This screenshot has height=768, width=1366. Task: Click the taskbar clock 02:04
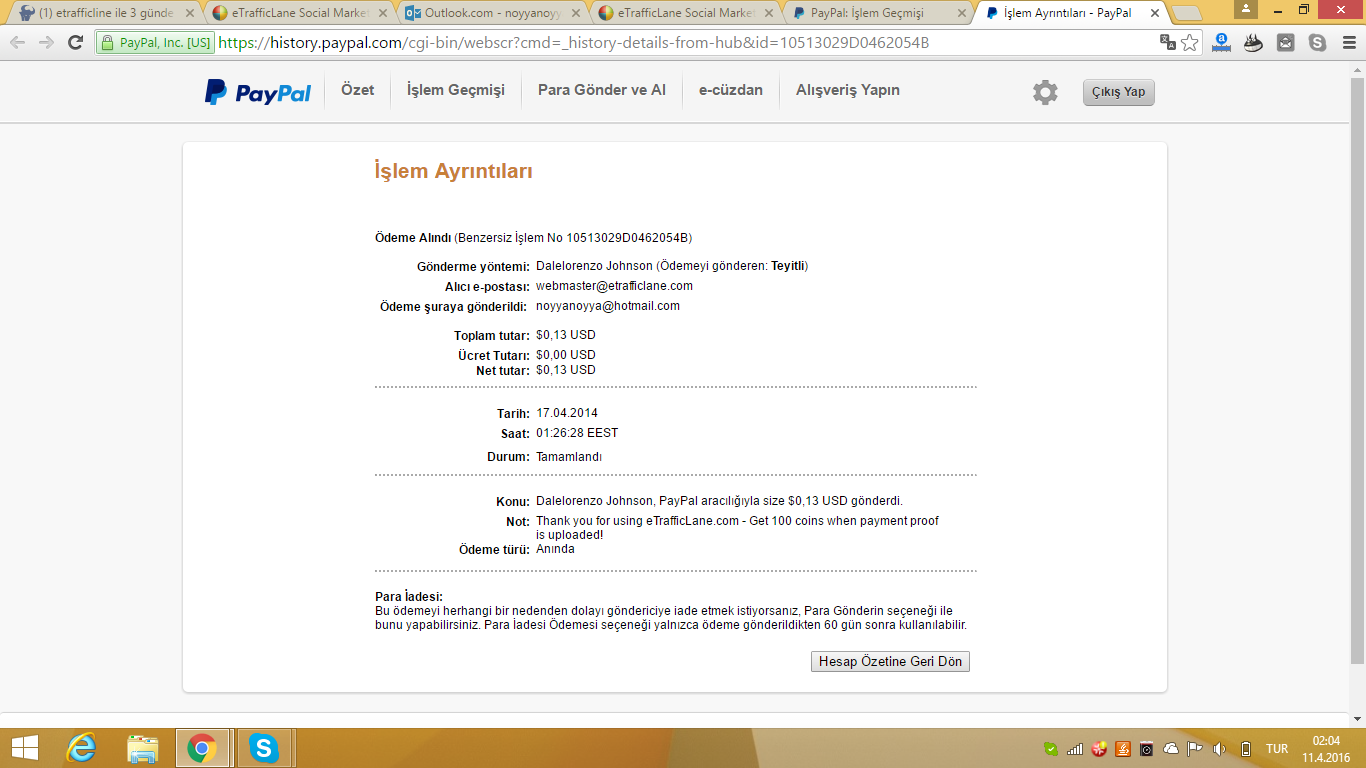(x=1326, y=741)
